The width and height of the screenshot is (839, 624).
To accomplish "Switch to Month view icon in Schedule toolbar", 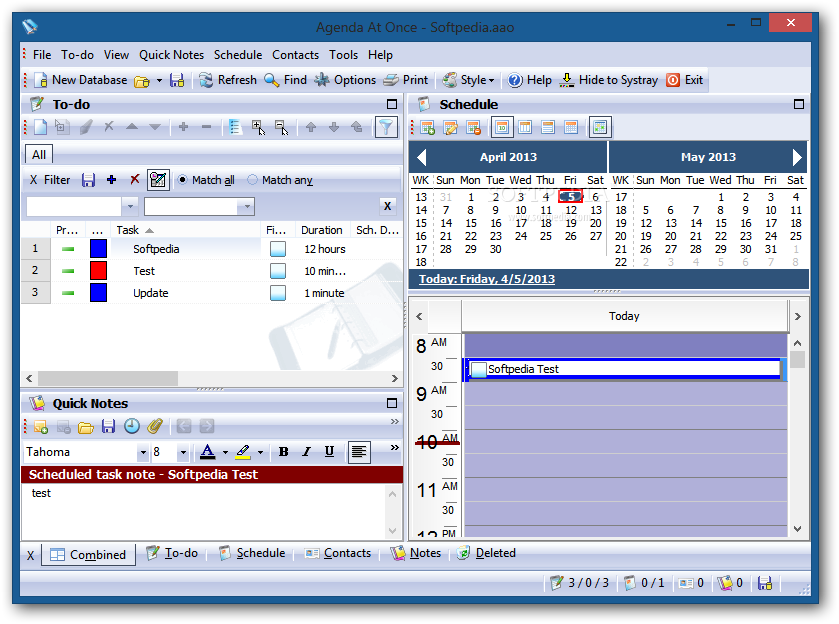I will (x=571, y=127).
